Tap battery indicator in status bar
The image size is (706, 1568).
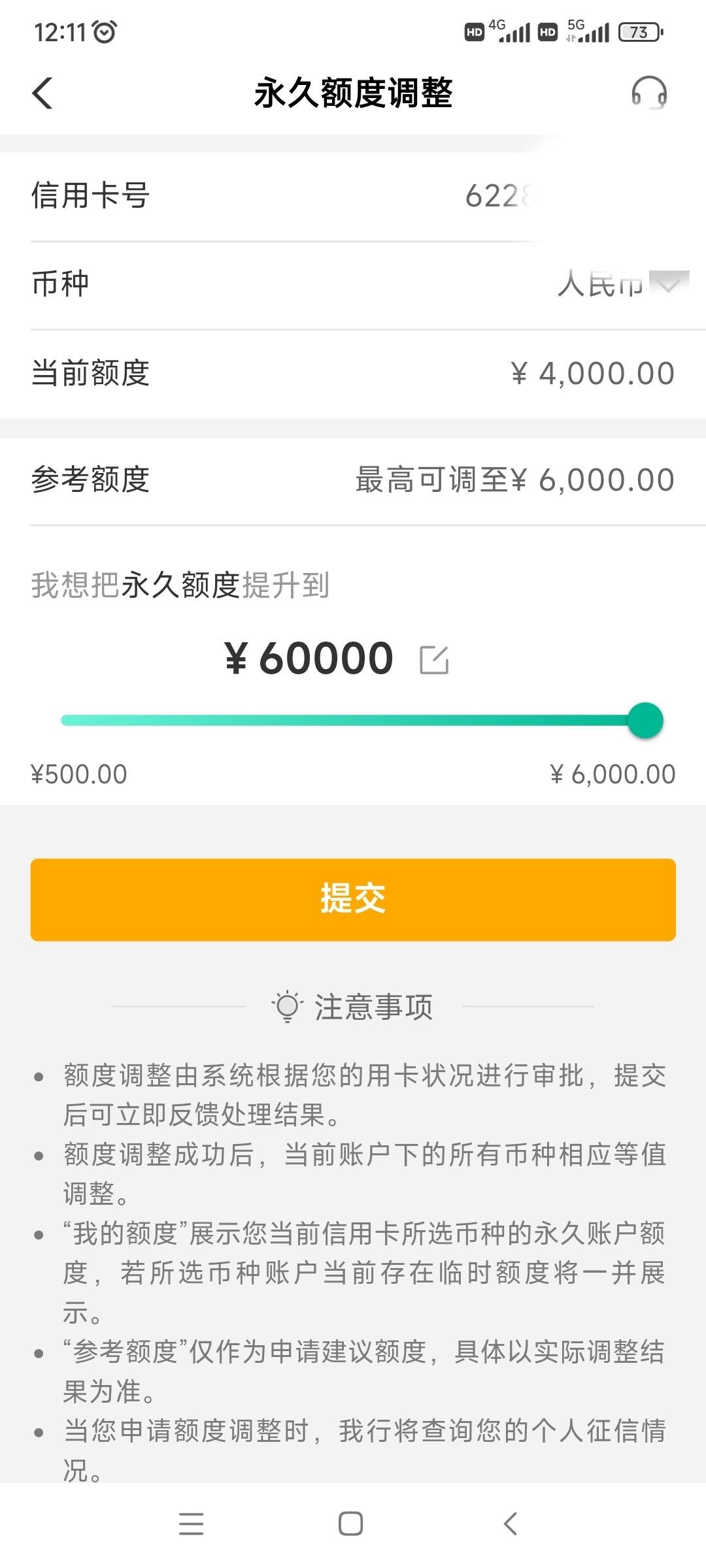pos(641,31)
